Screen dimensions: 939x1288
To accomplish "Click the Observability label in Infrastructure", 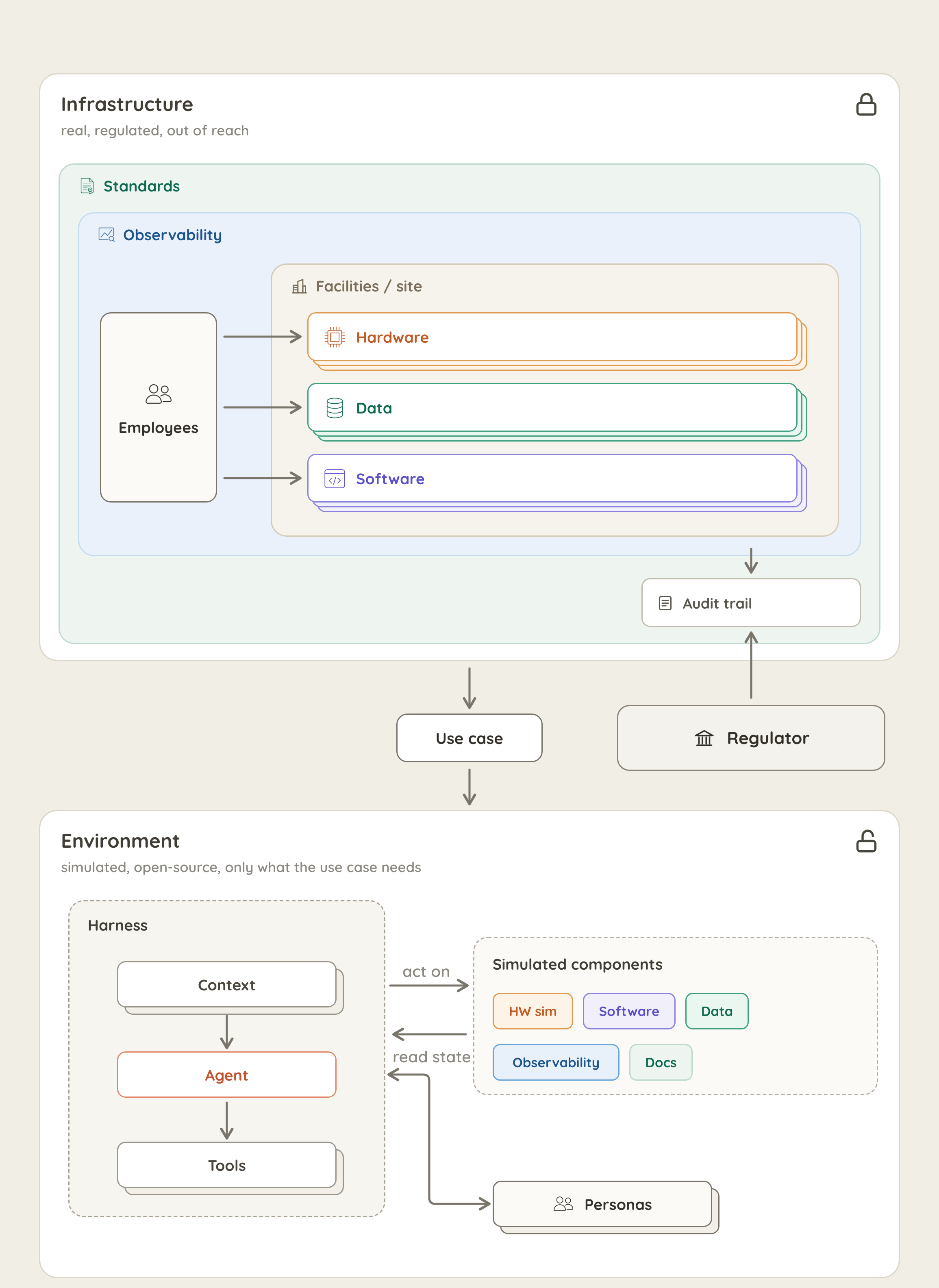I will point(172,235).
